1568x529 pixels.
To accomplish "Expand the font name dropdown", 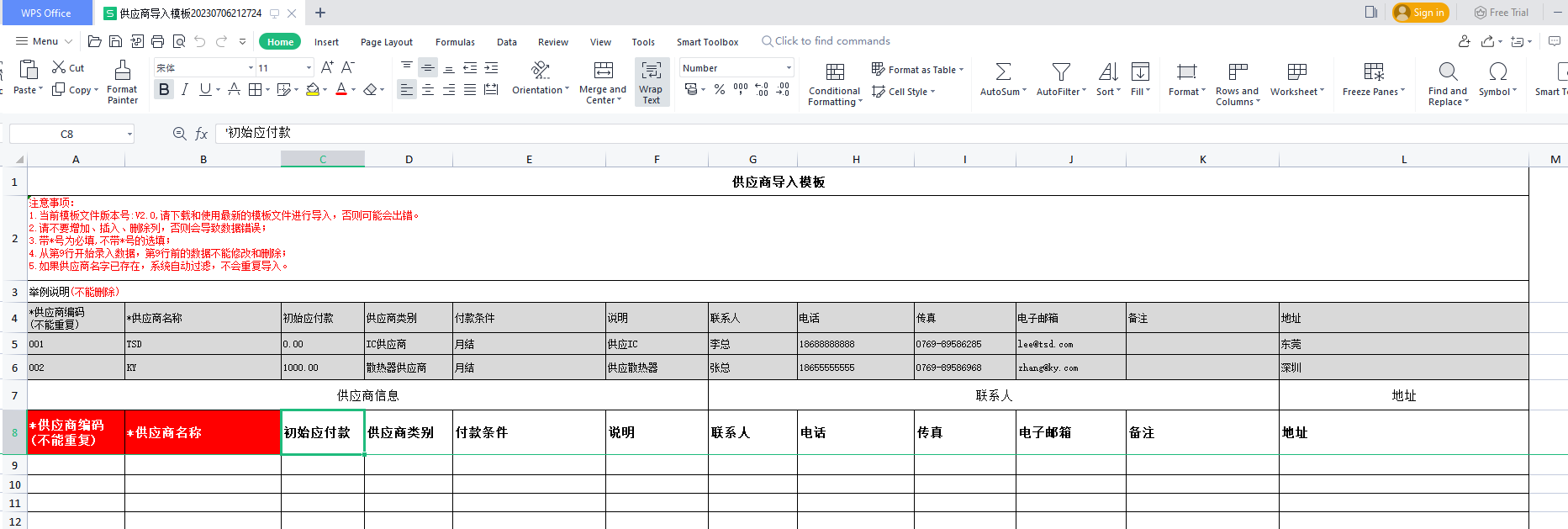I will tap(251, 68).
